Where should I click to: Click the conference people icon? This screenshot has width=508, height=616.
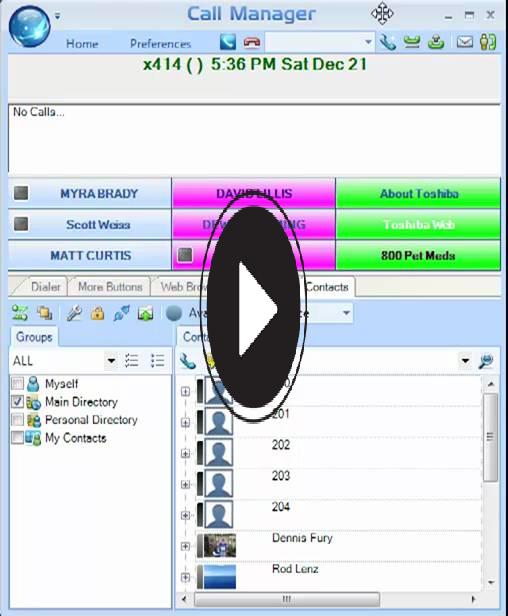[x=488, y=42]
